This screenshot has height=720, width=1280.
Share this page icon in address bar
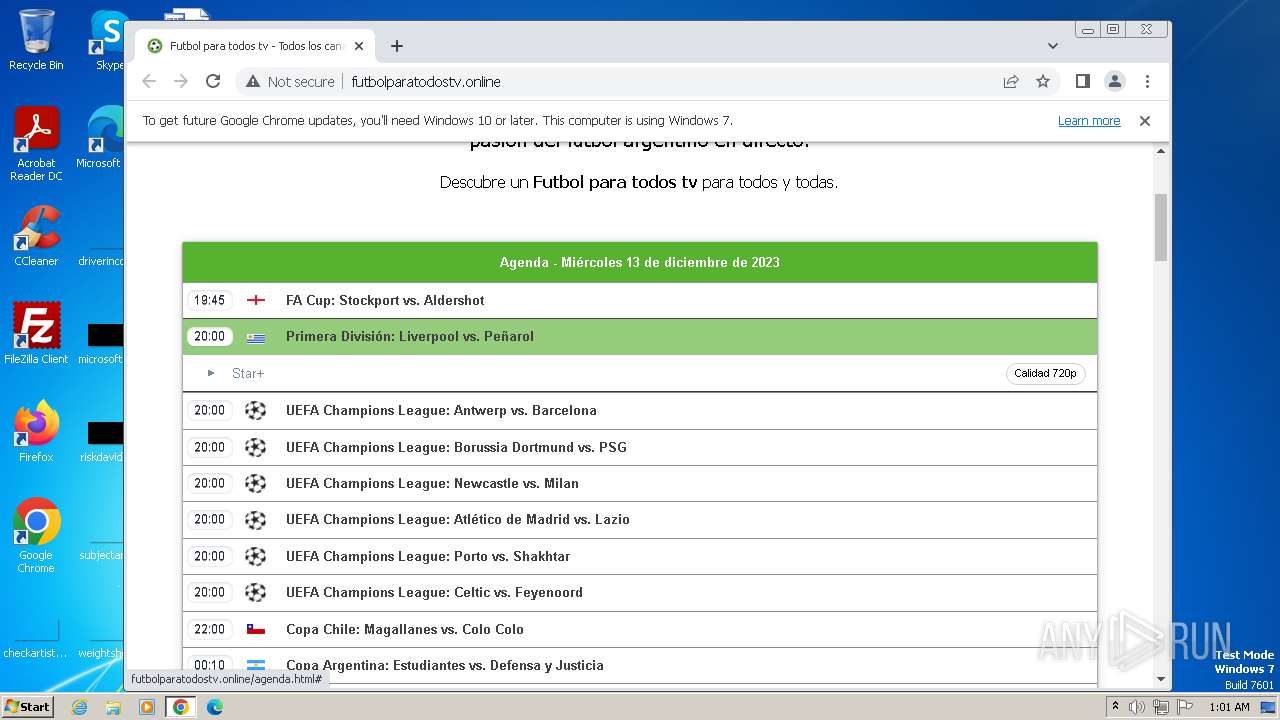(1011, 81)
